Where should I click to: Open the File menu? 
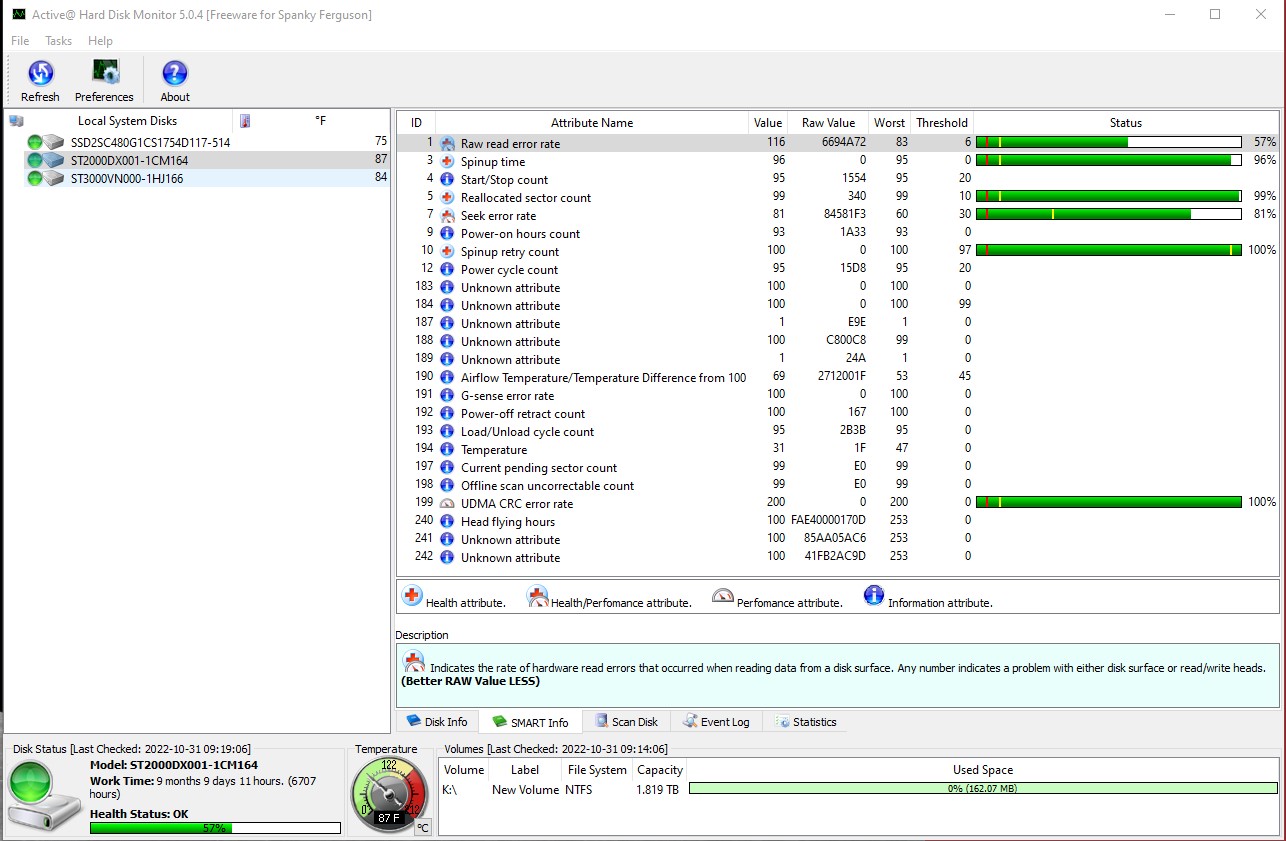[x=20, y=41]
